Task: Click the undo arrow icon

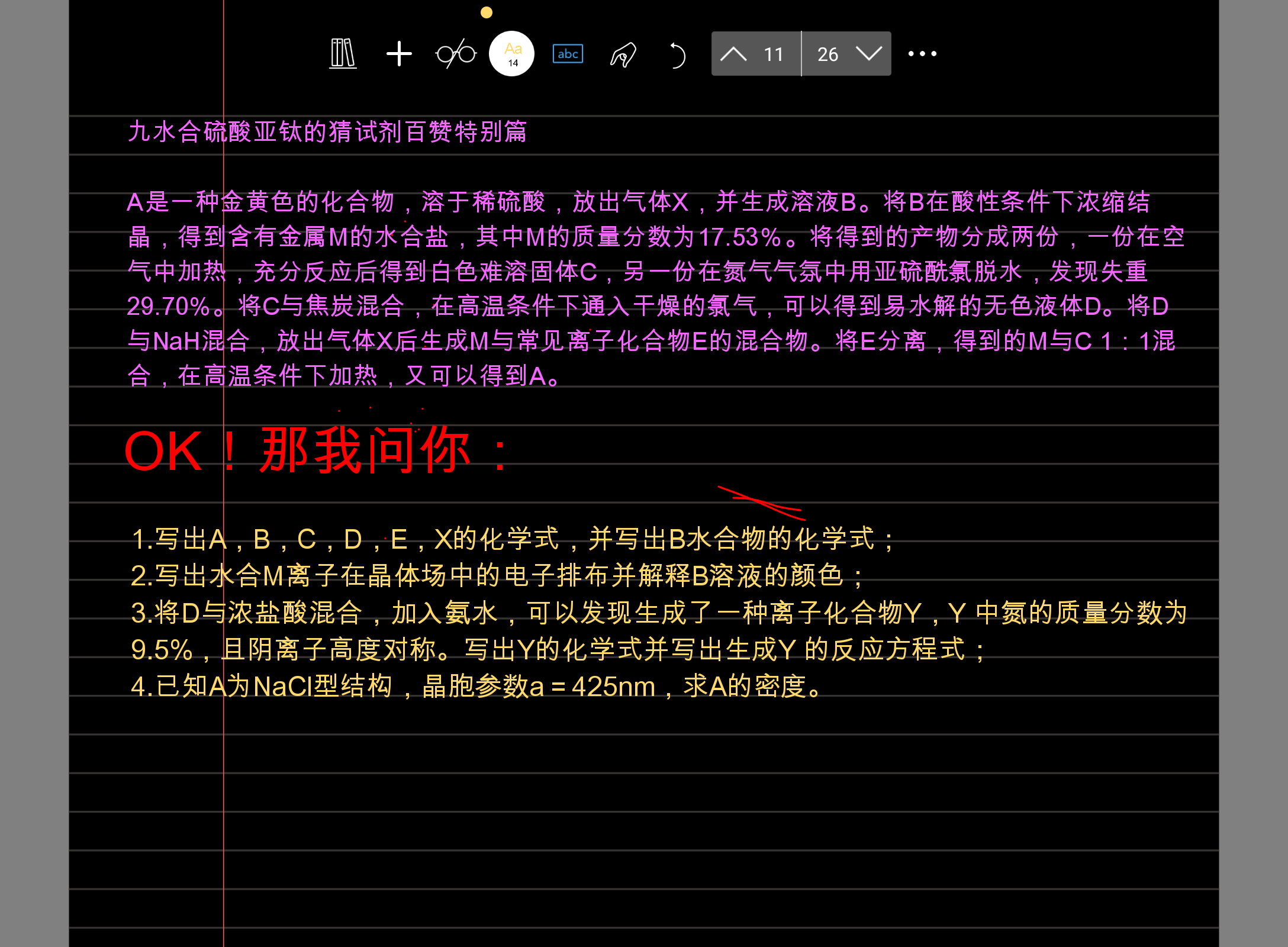Action: click(x=677, y=55)
